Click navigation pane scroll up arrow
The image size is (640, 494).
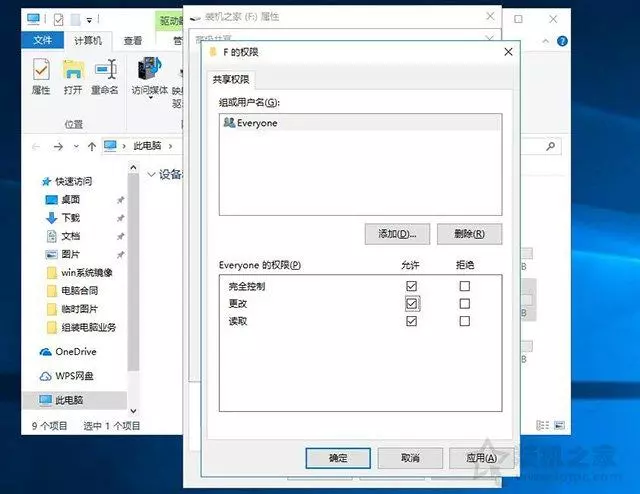point(133,167)
